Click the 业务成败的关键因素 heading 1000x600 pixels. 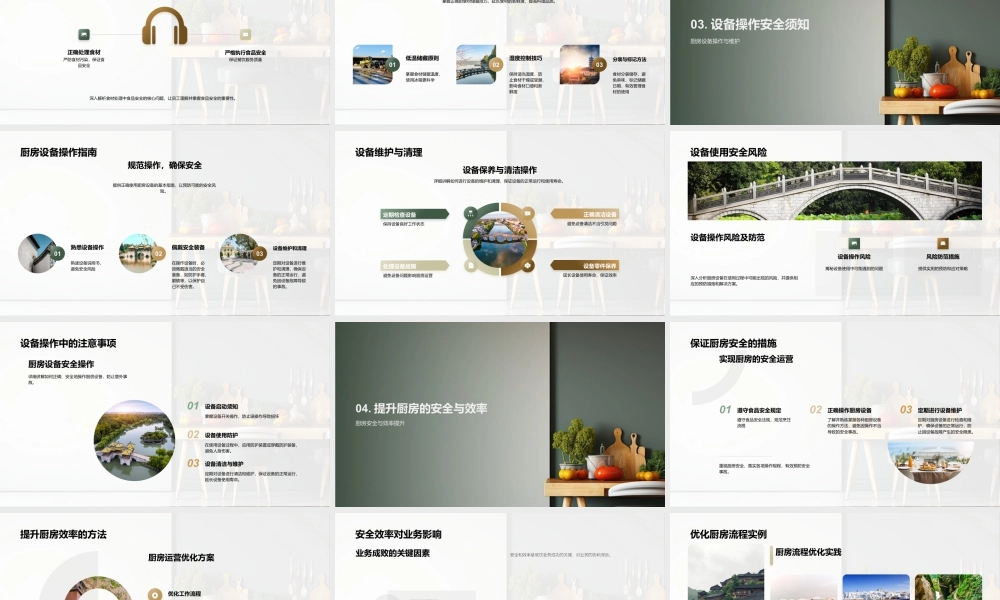click(x=393, y=553)
